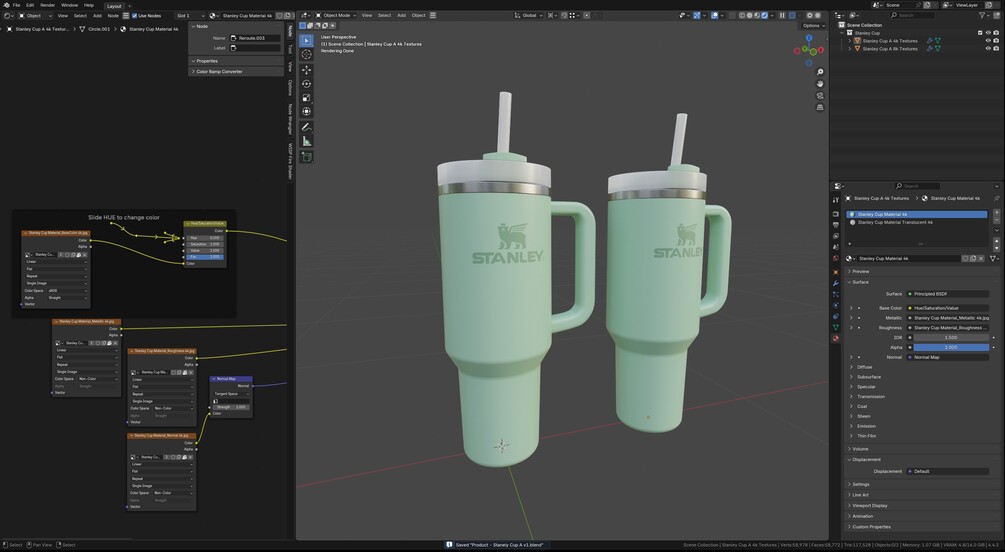The height and width of the screenshot is (552, 1005).
Task: Uncheck the Stanley Cup collection checkbox
Action: (x=981, y=33)
